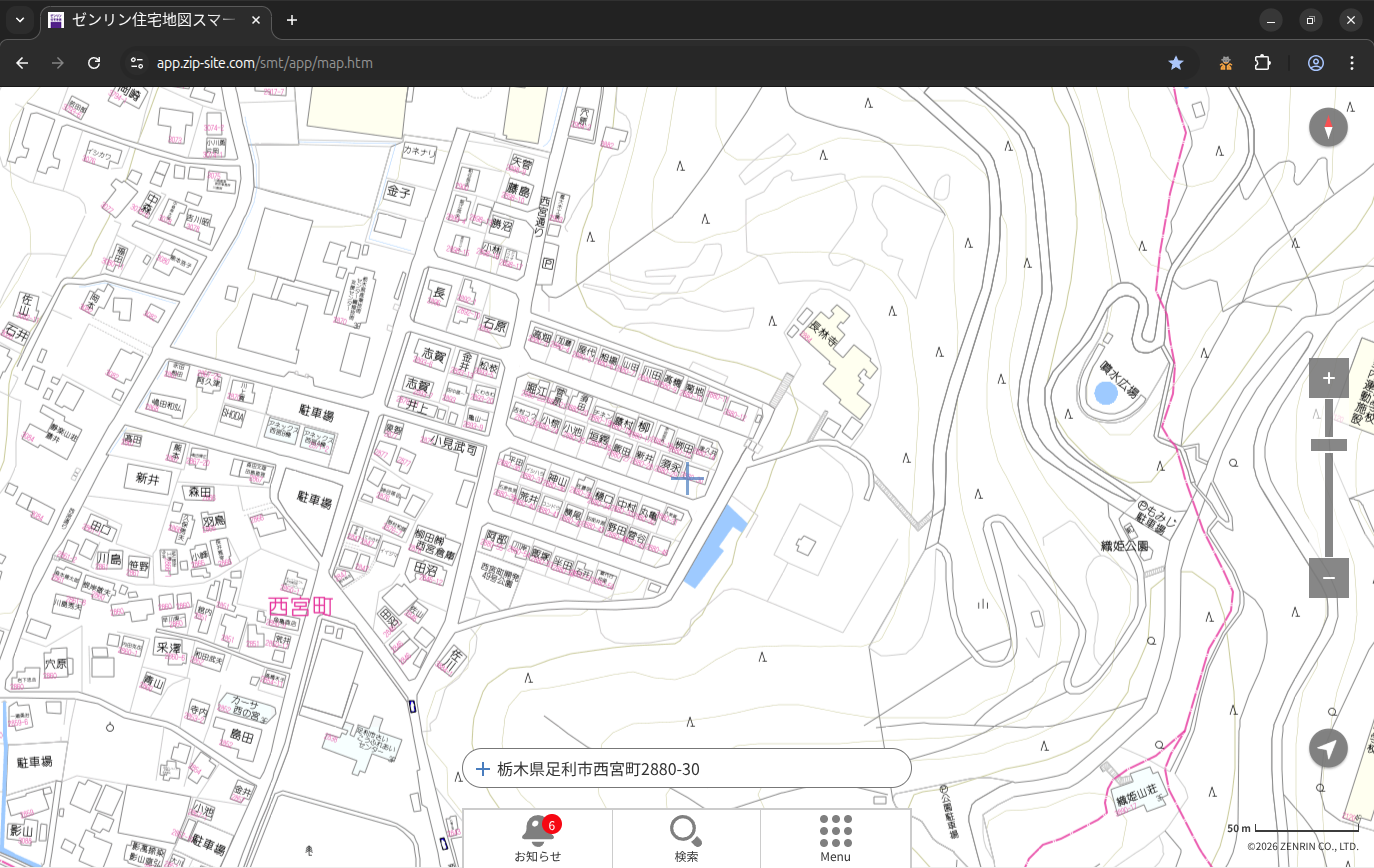Open the Chrome profile avatar
Viewport: 1374px width, 868px height.
(1315, 63)
